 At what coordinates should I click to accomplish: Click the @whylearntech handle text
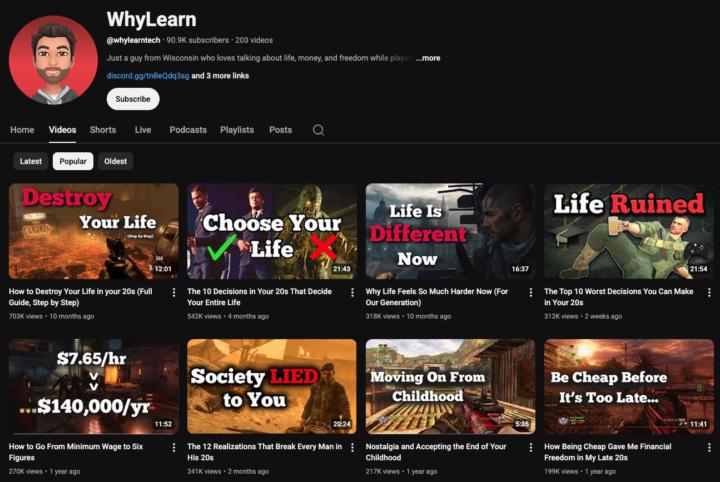click(x=133, y=40)
